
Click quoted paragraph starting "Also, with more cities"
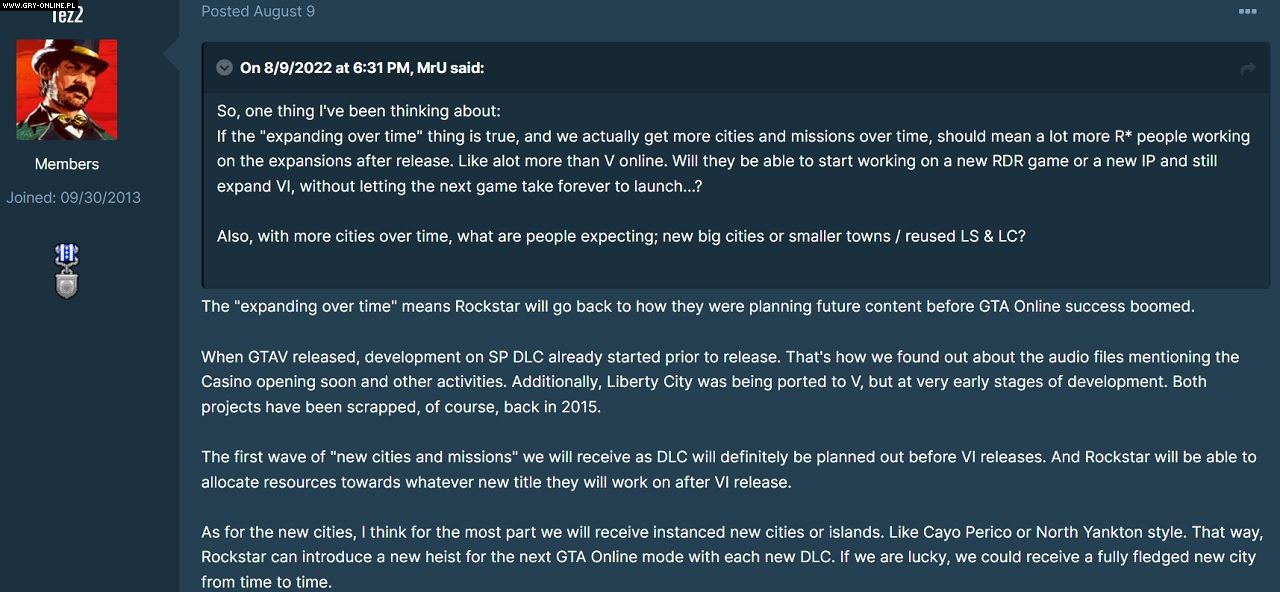click(620, 237)
